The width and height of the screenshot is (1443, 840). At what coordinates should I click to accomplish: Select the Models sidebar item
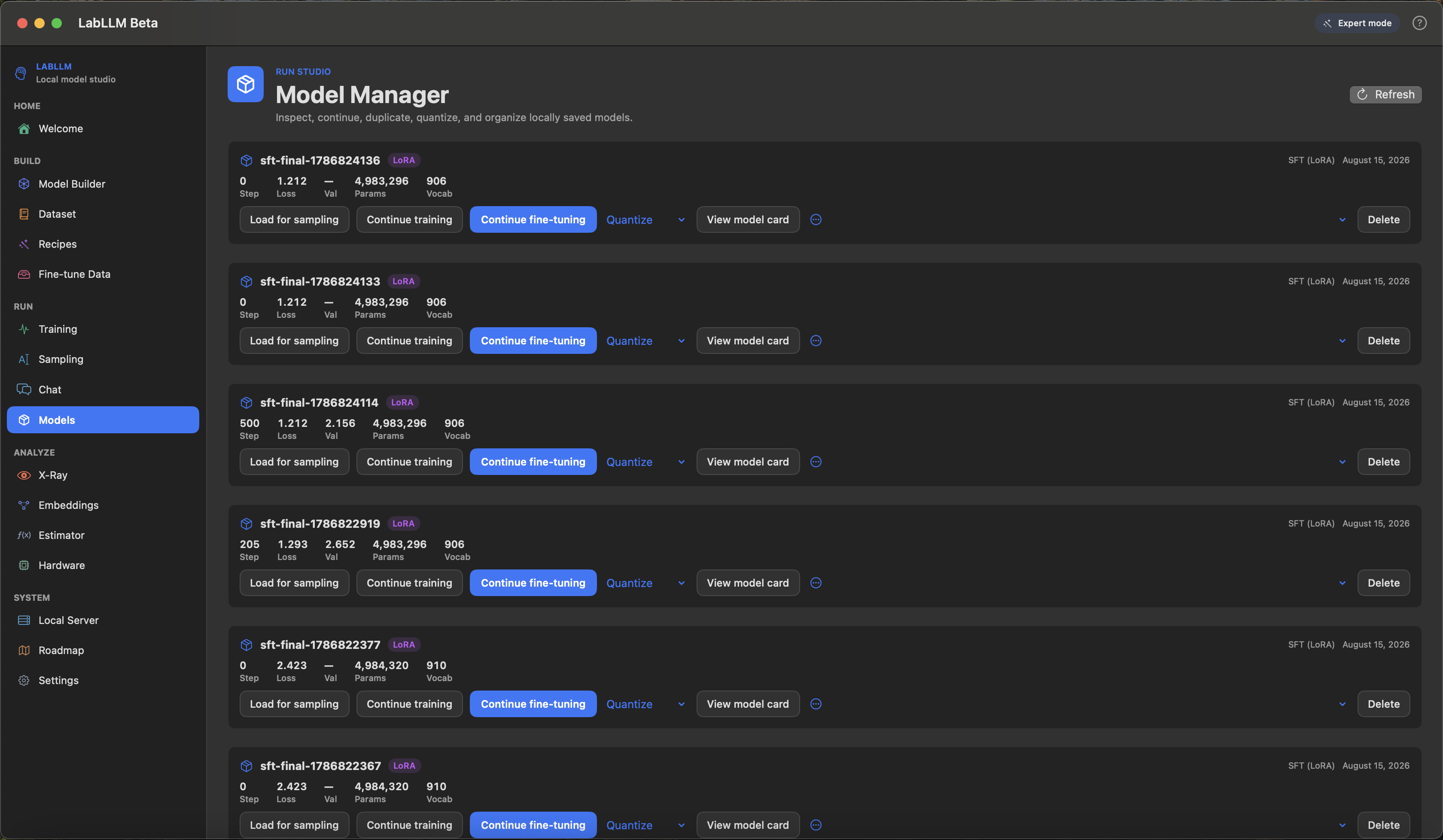103,420
